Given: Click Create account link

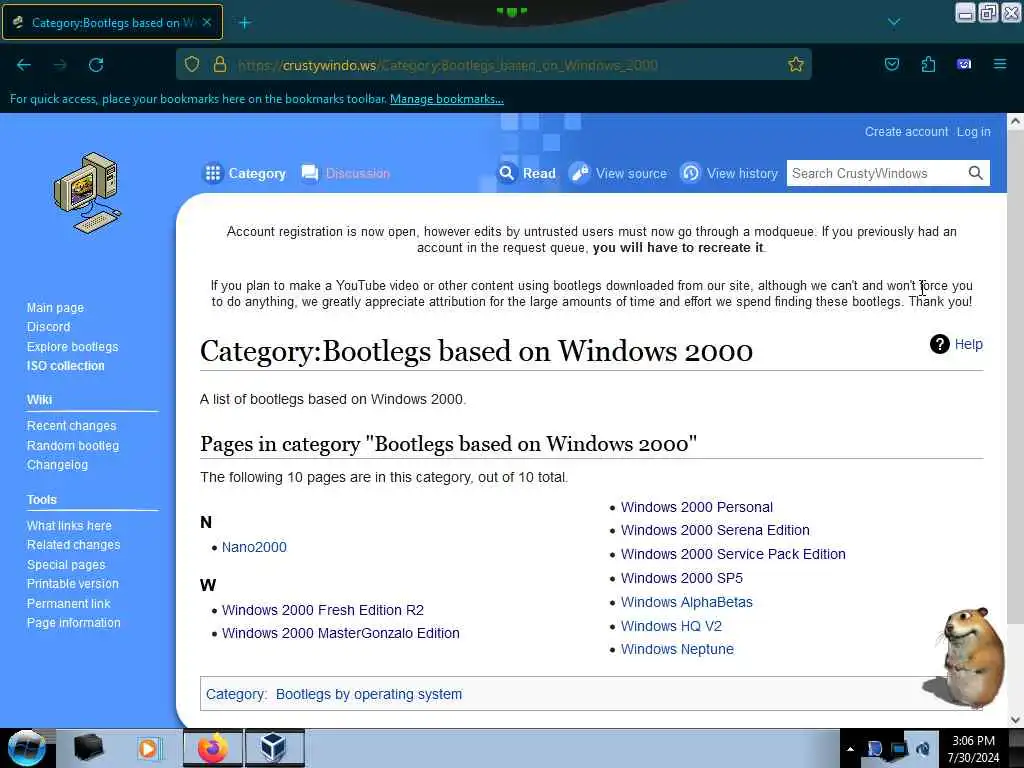Looking at the screenshot, I should click(906, 132).
